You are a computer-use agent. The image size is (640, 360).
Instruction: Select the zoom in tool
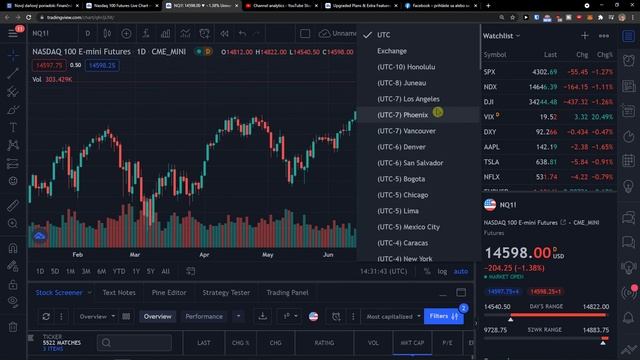click(x=13, y=223)
